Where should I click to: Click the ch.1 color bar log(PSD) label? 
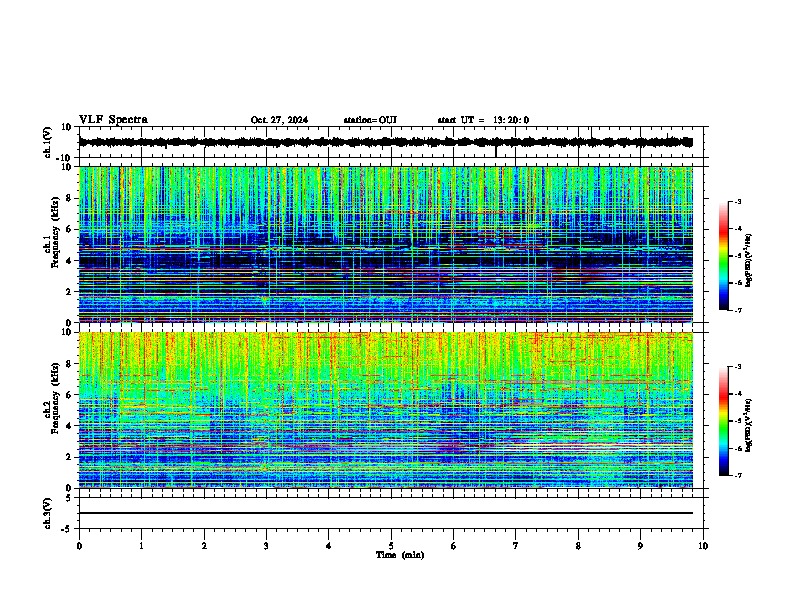point(749,260)
